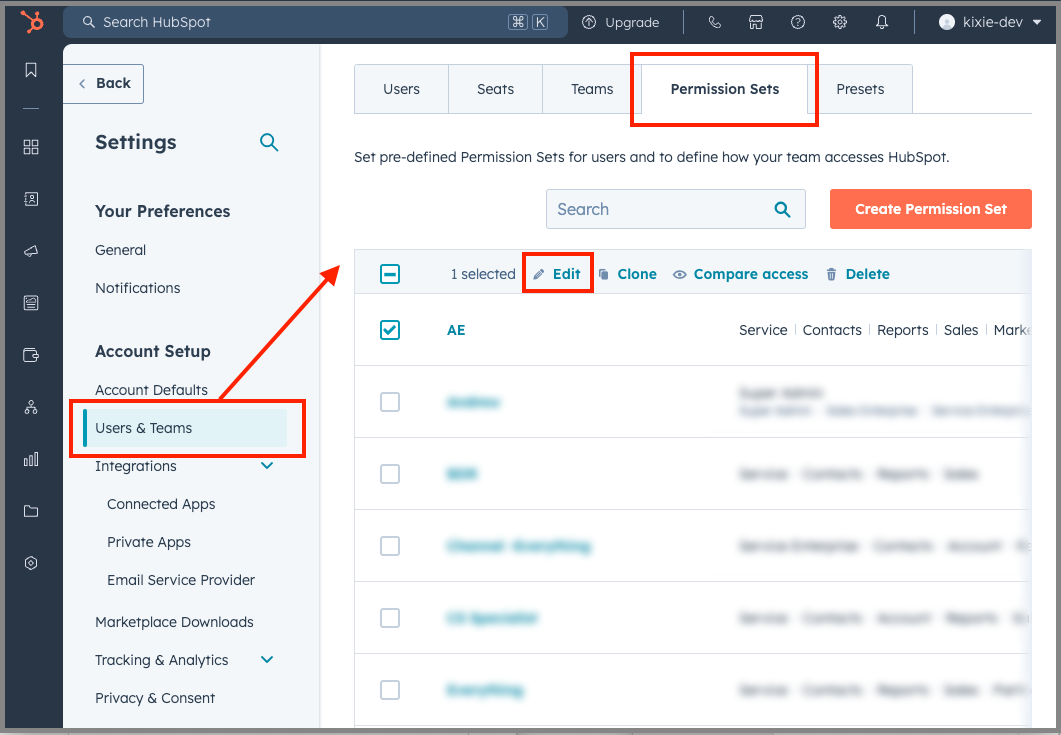Toggle the header select-all checkbox

(x=390, y=274)
